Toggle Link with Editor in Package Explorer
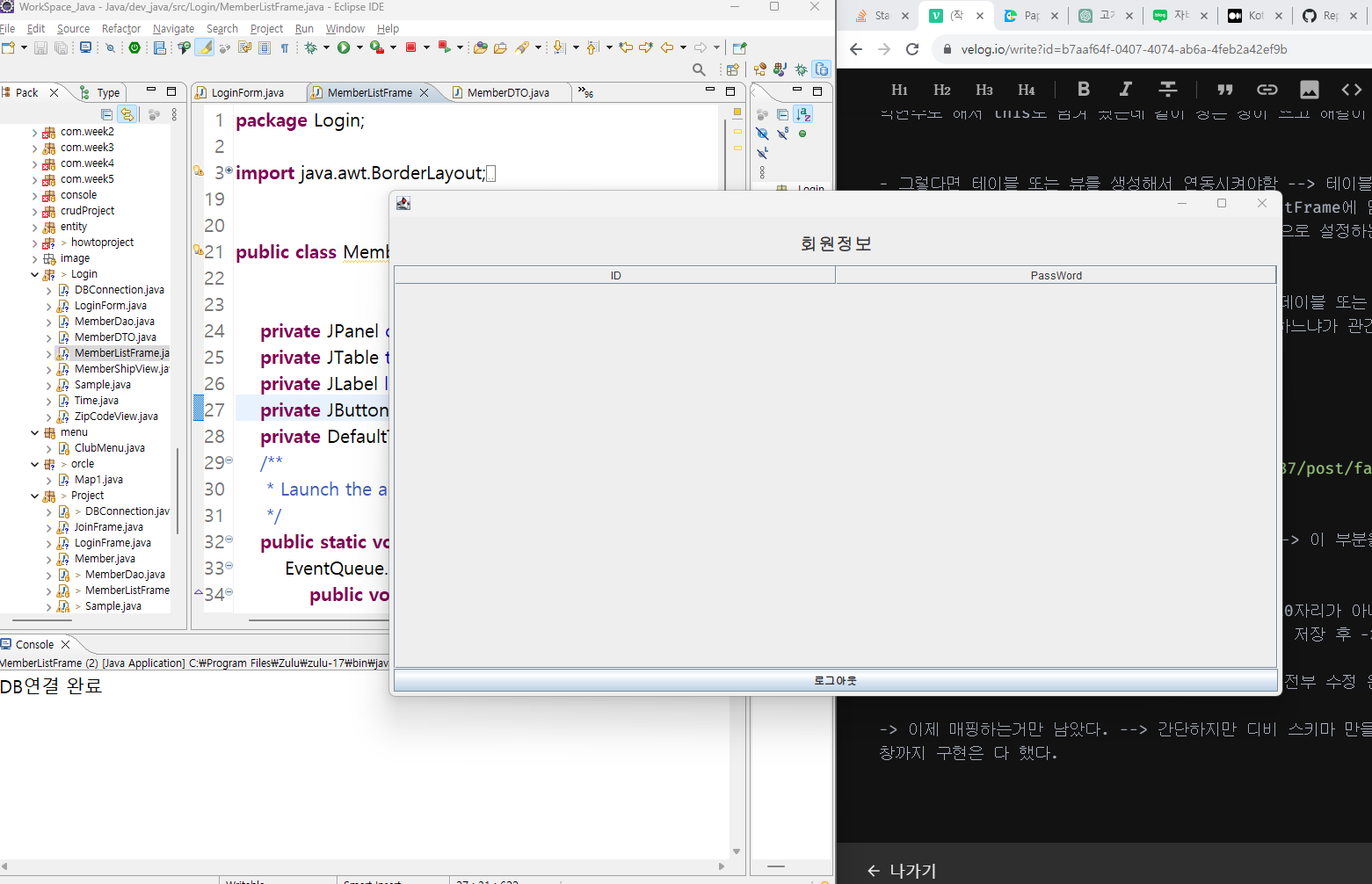 pyautogui.click(x=127, y=114)
